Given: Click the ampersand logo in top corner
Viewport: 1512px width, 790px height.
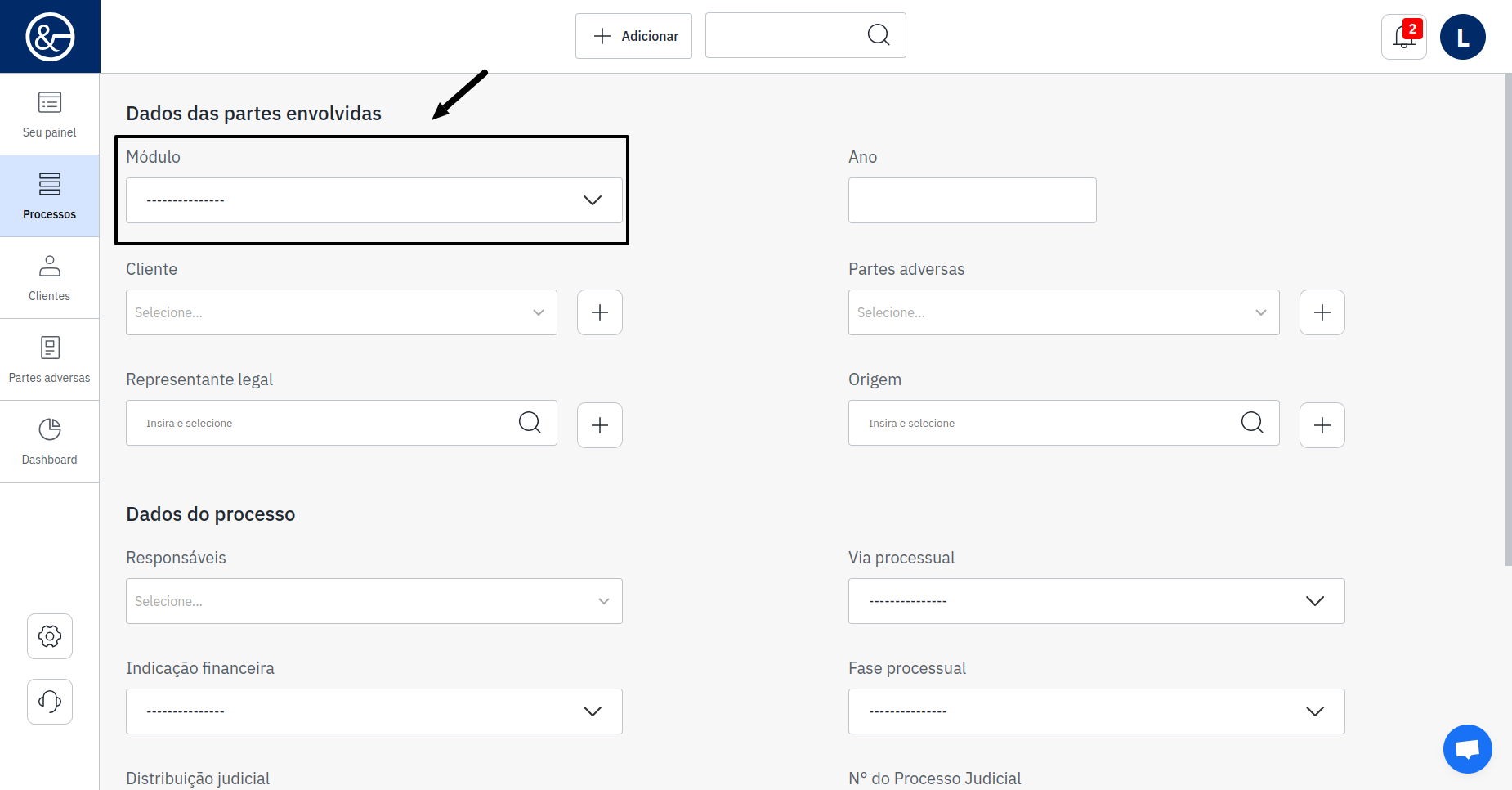Looking at the screenshot, I should 50,37.
